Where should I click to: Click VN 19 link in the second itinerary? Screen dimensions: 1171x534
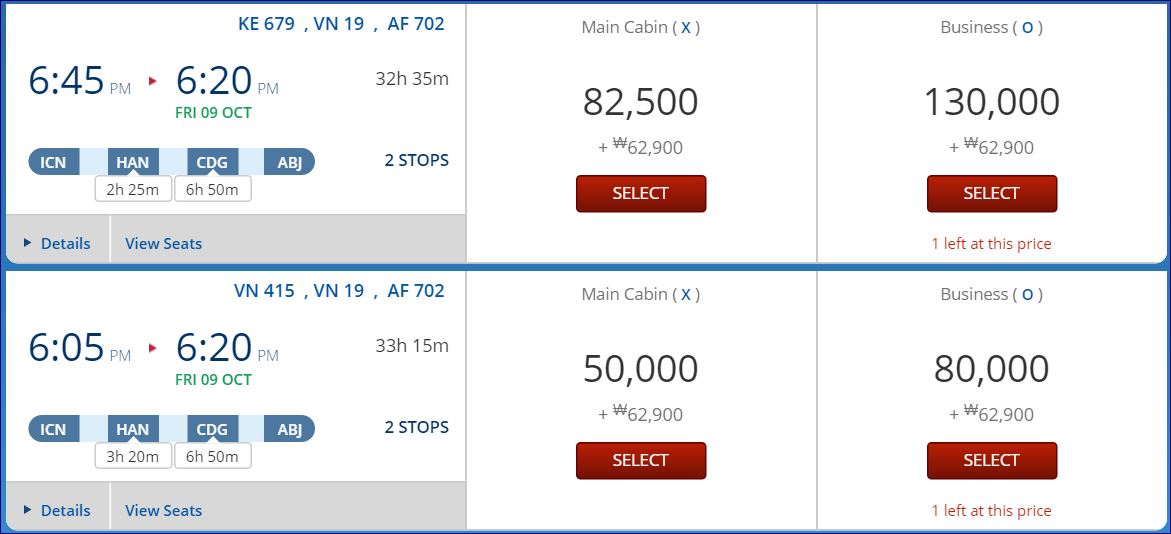tap(339, 290)
